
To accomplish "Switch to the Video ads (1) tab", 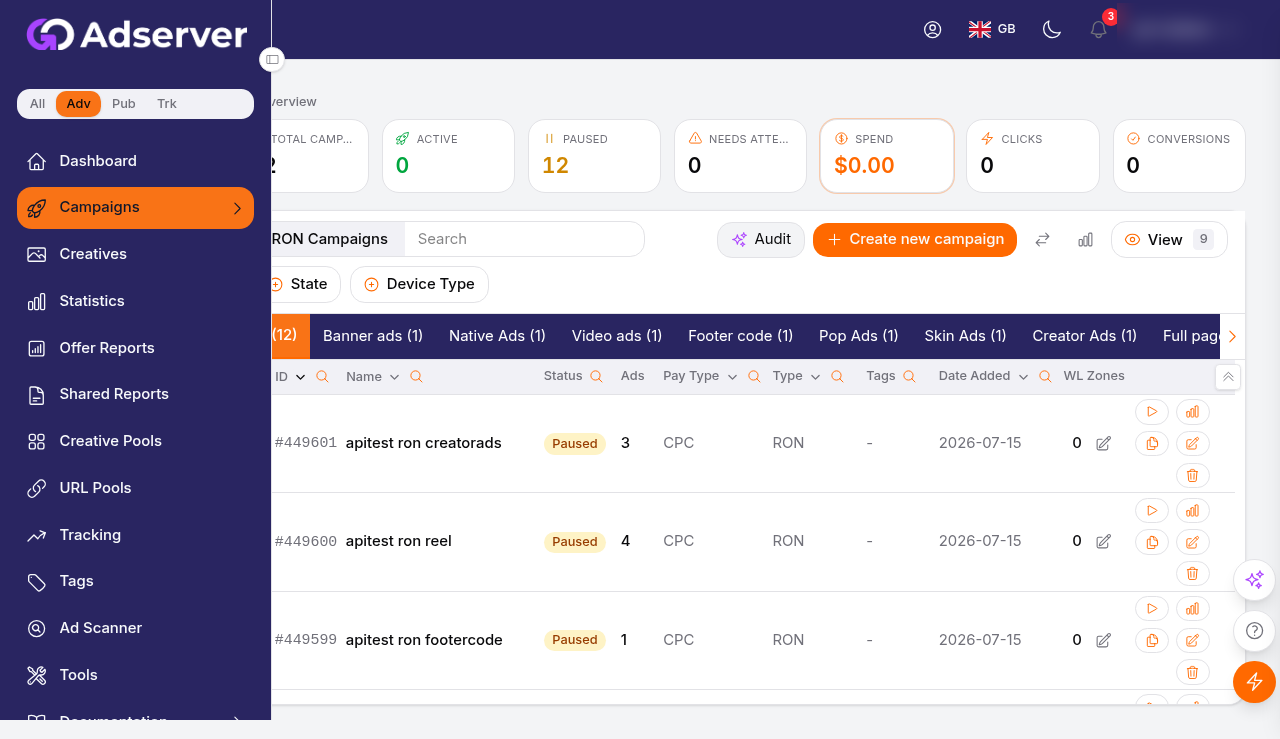I will point(617,336).
